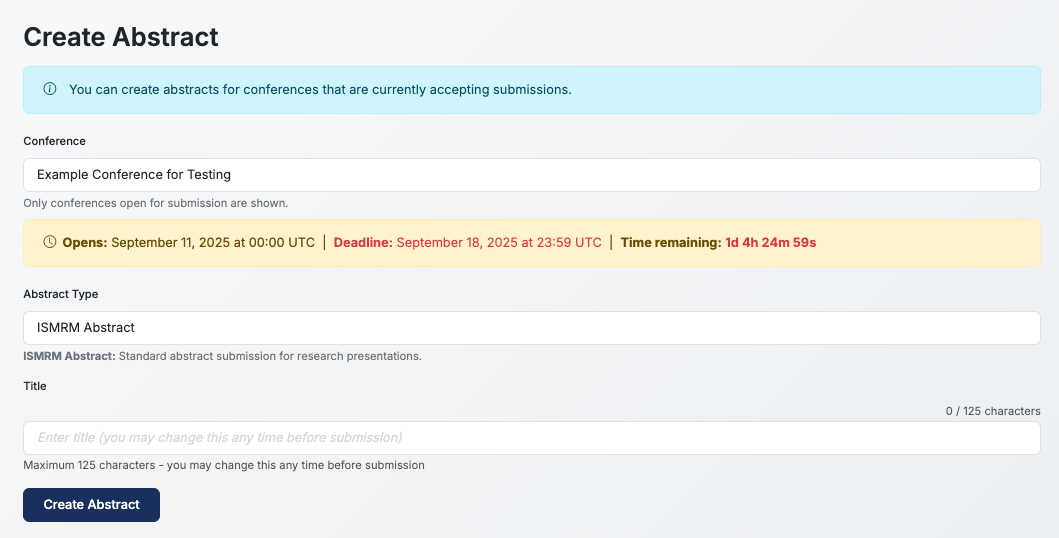Click the bold 'ISMRM Abstract:' description label
The width and height of the screenshot is (1059, 538).
(x=69, y=356)
